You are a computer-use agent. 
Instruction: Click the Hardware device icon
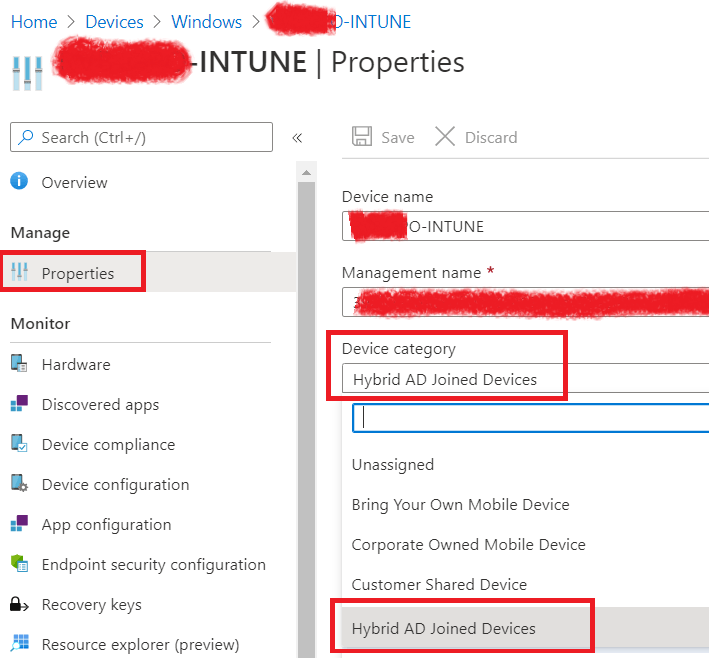[x=19, y=363]
